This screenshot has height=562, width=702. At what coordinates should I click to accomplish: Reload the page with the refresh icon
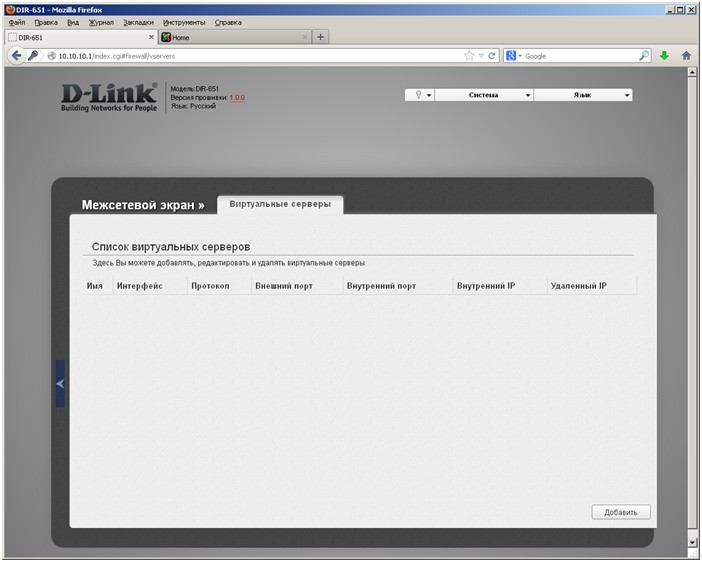(x=492, y=56)
